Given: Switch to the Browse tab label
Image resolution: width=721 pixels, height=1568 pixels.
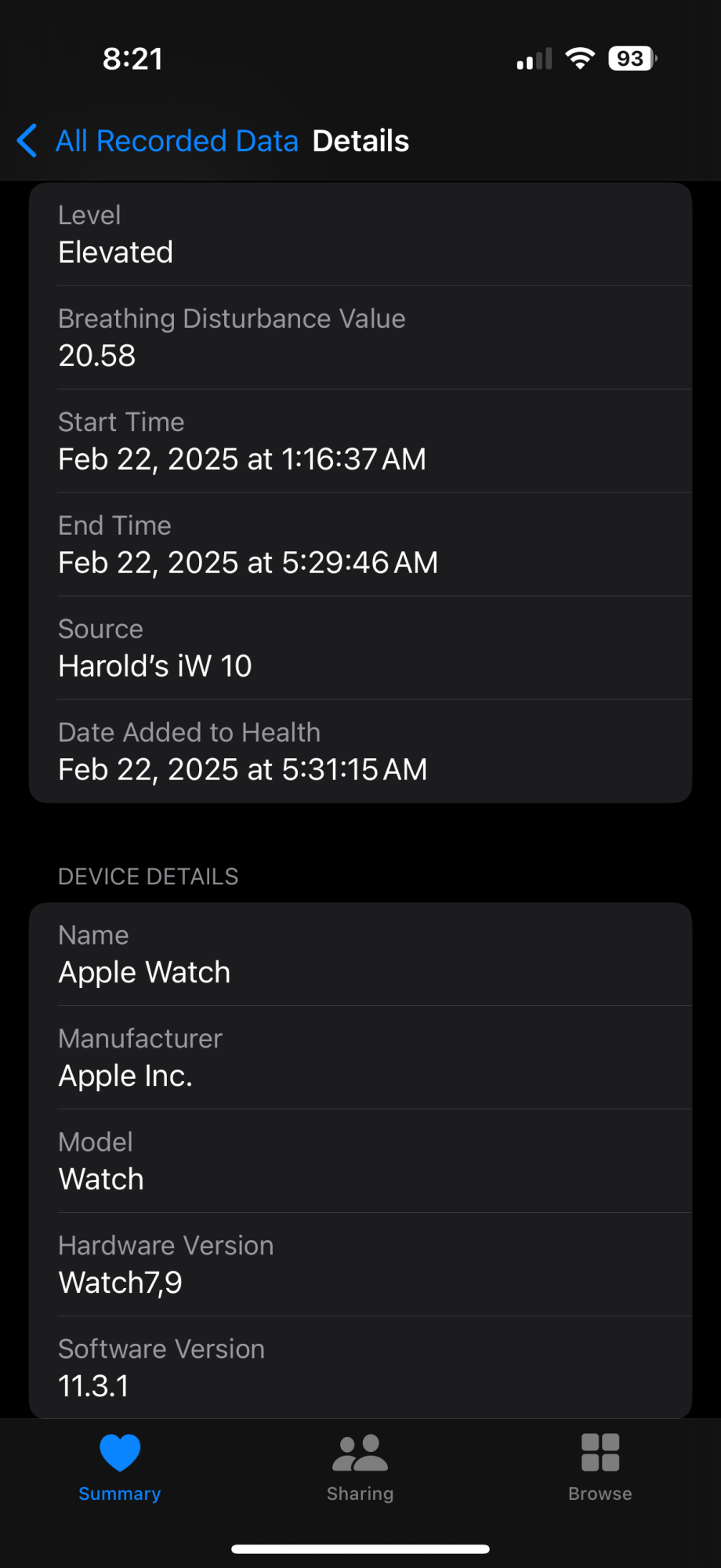Looking at the screenshot, I should click(600, 1494).
